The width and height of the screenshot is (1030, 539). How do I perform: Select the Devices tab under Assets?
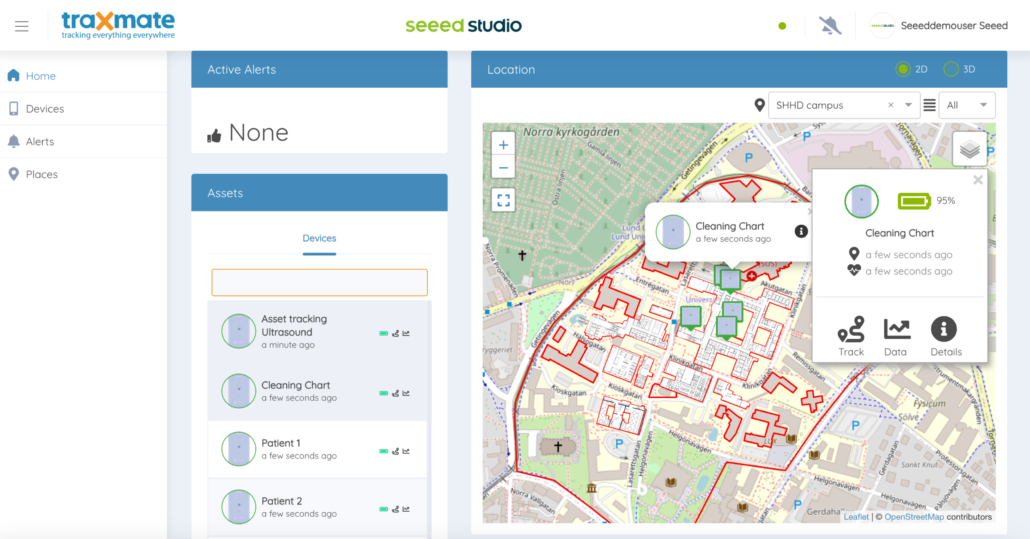(x=319, y=239)
